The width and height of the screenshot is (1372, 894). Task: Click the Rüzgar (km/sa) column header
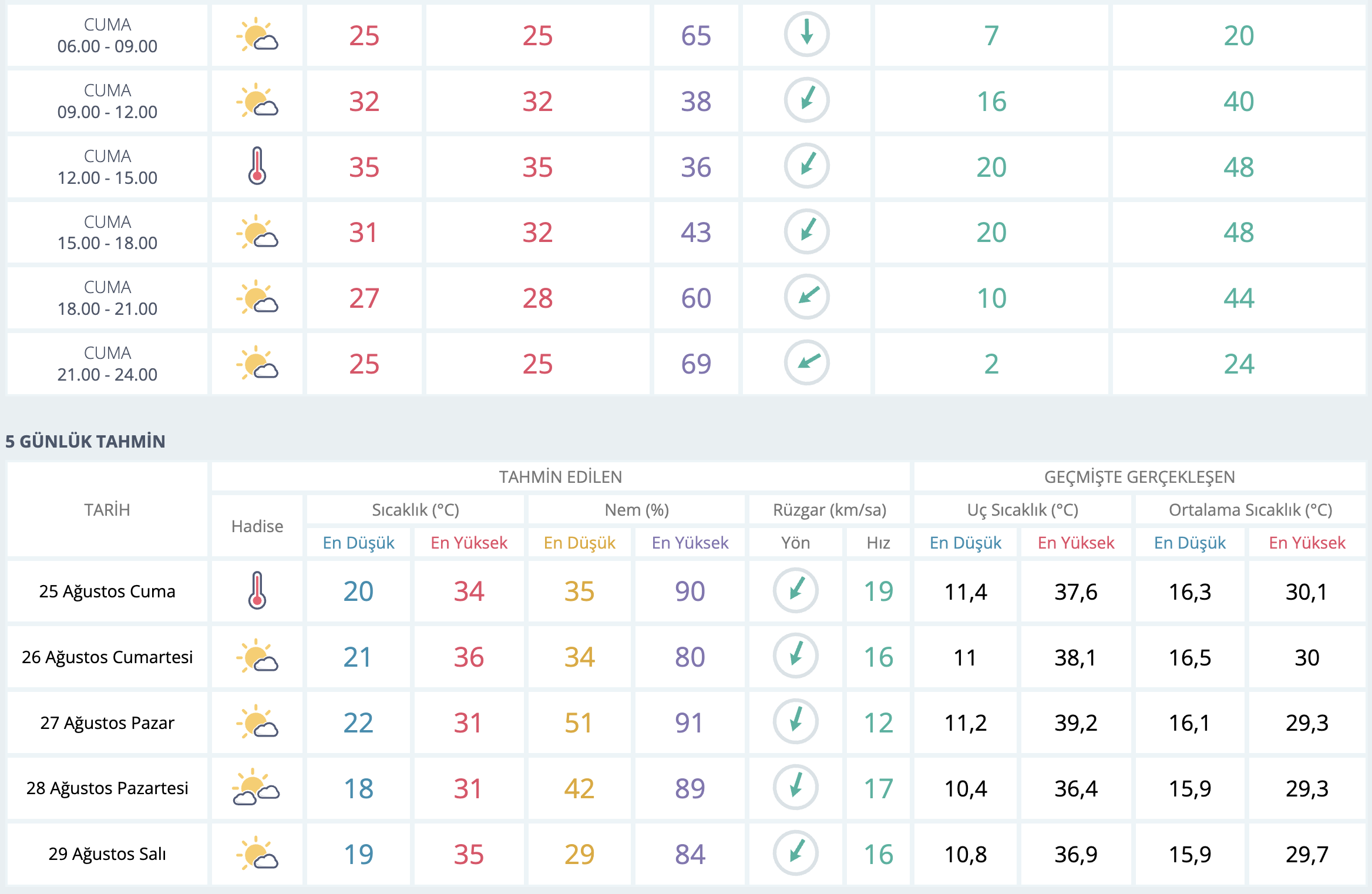pyautogui.click(x=829, y=509)
